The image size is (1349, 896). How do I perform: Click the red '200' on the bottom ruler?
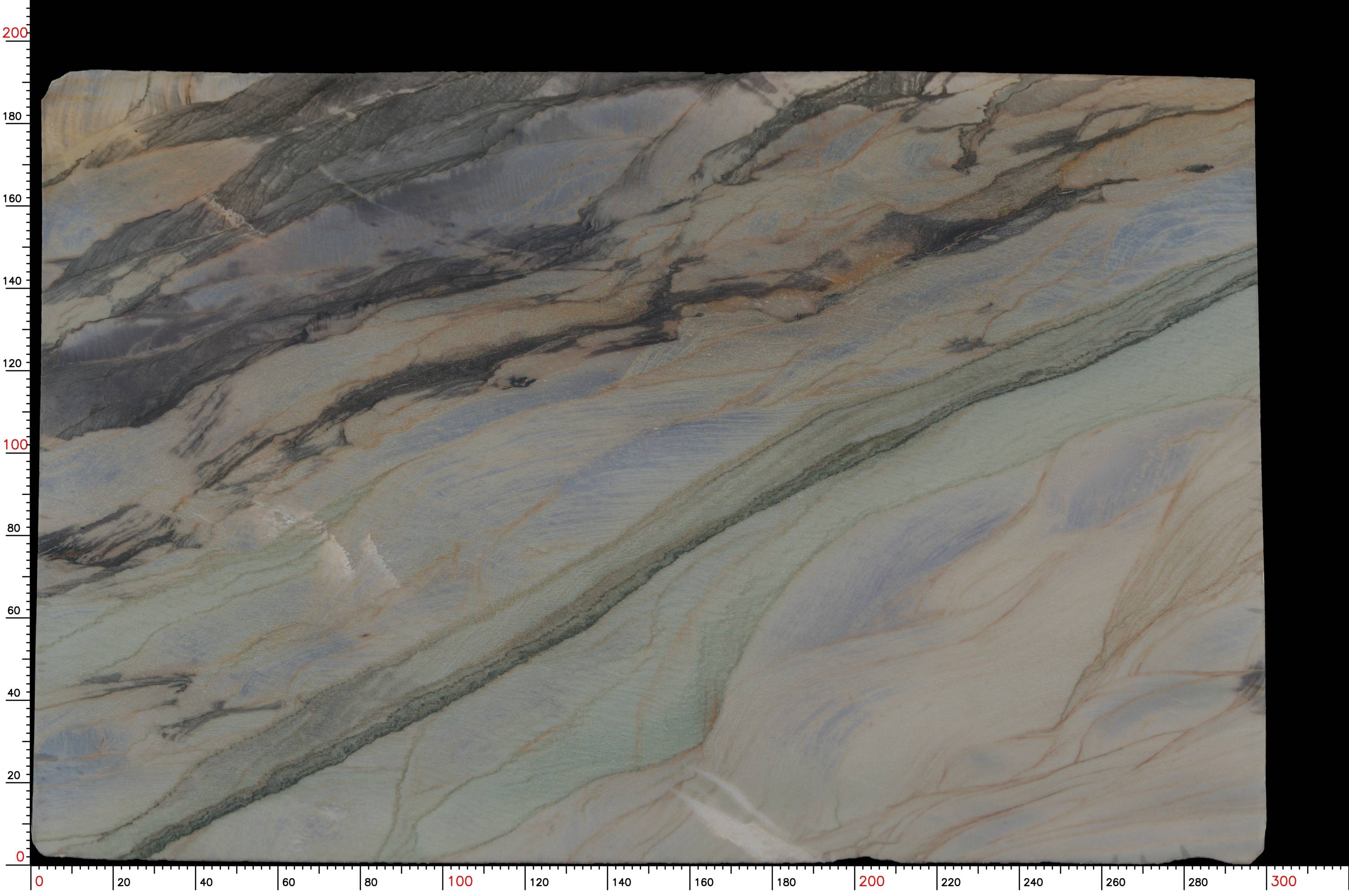pos(871,881)
